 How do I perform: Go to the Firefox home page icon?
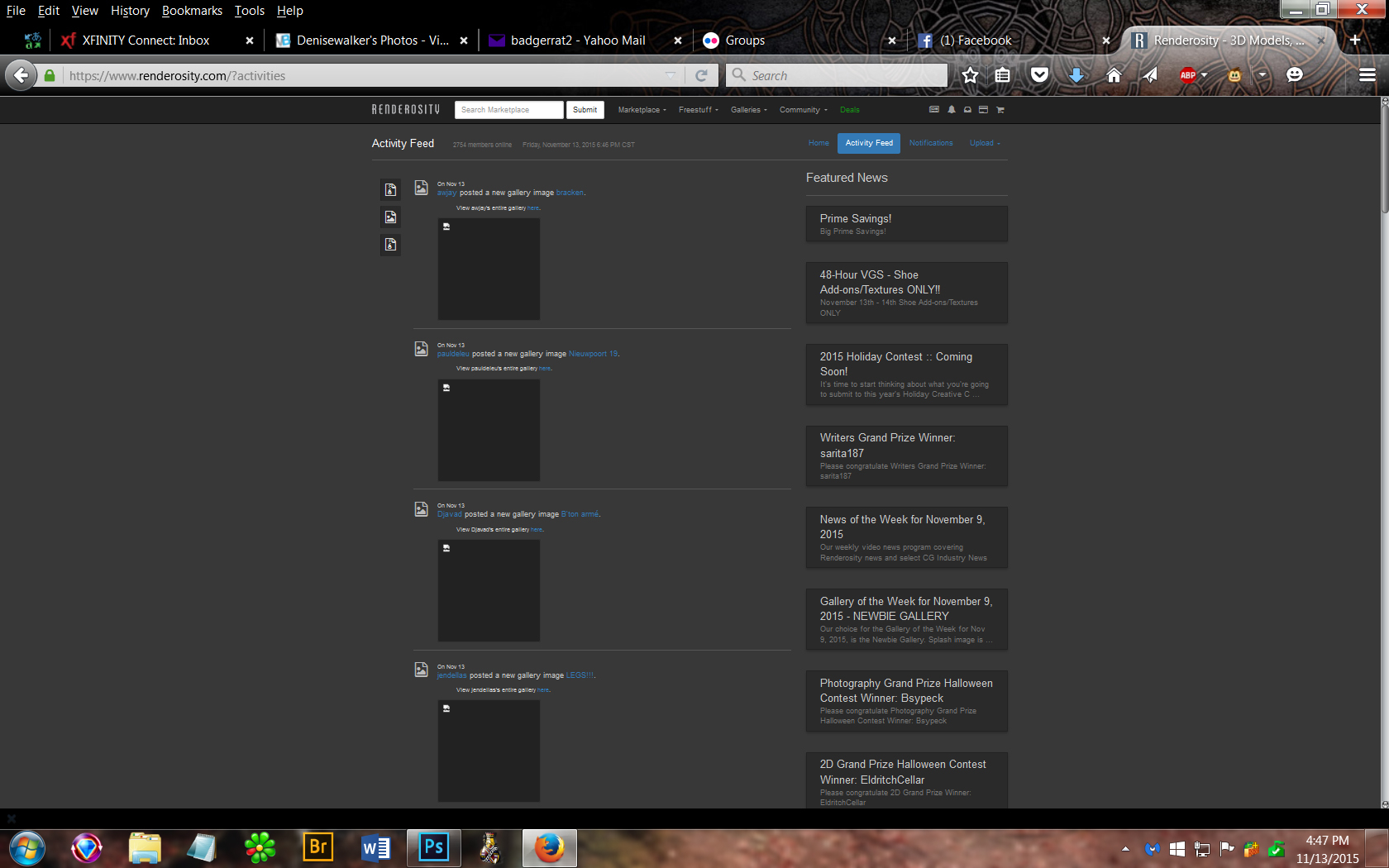1114,75
